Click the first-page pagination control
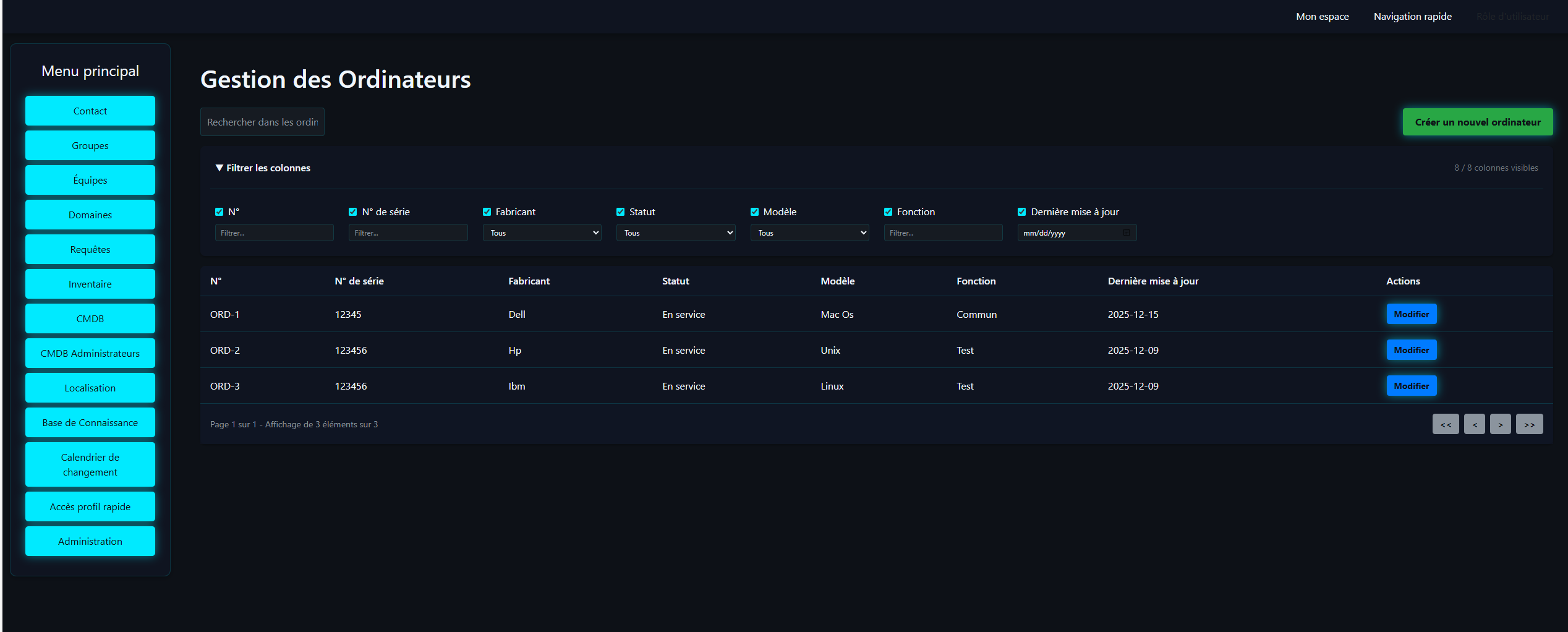Viewport: 1568px width, 632px height. (1446, 424)
